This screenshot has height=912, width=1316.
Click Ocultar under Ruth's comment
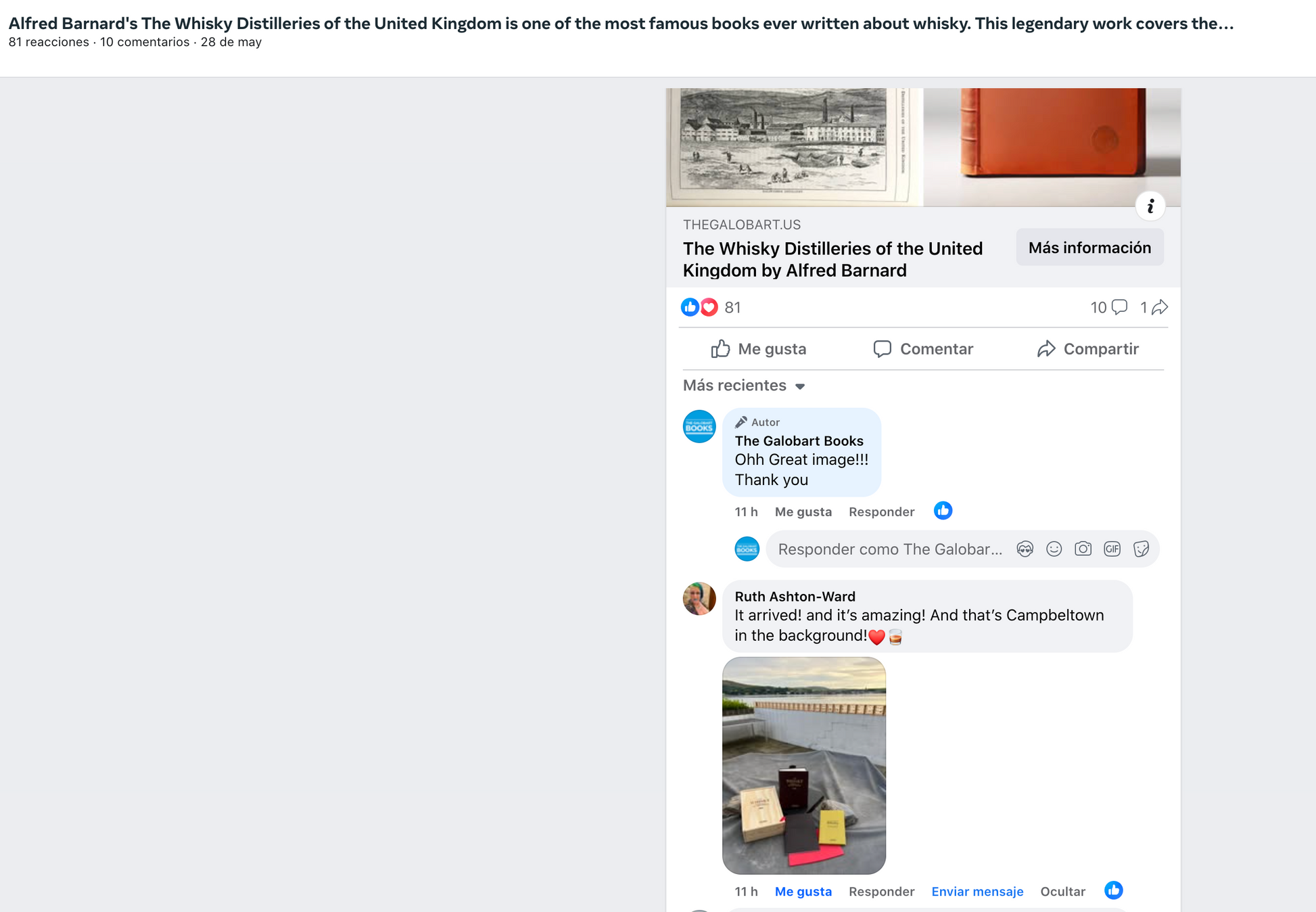pos(1062,892)
